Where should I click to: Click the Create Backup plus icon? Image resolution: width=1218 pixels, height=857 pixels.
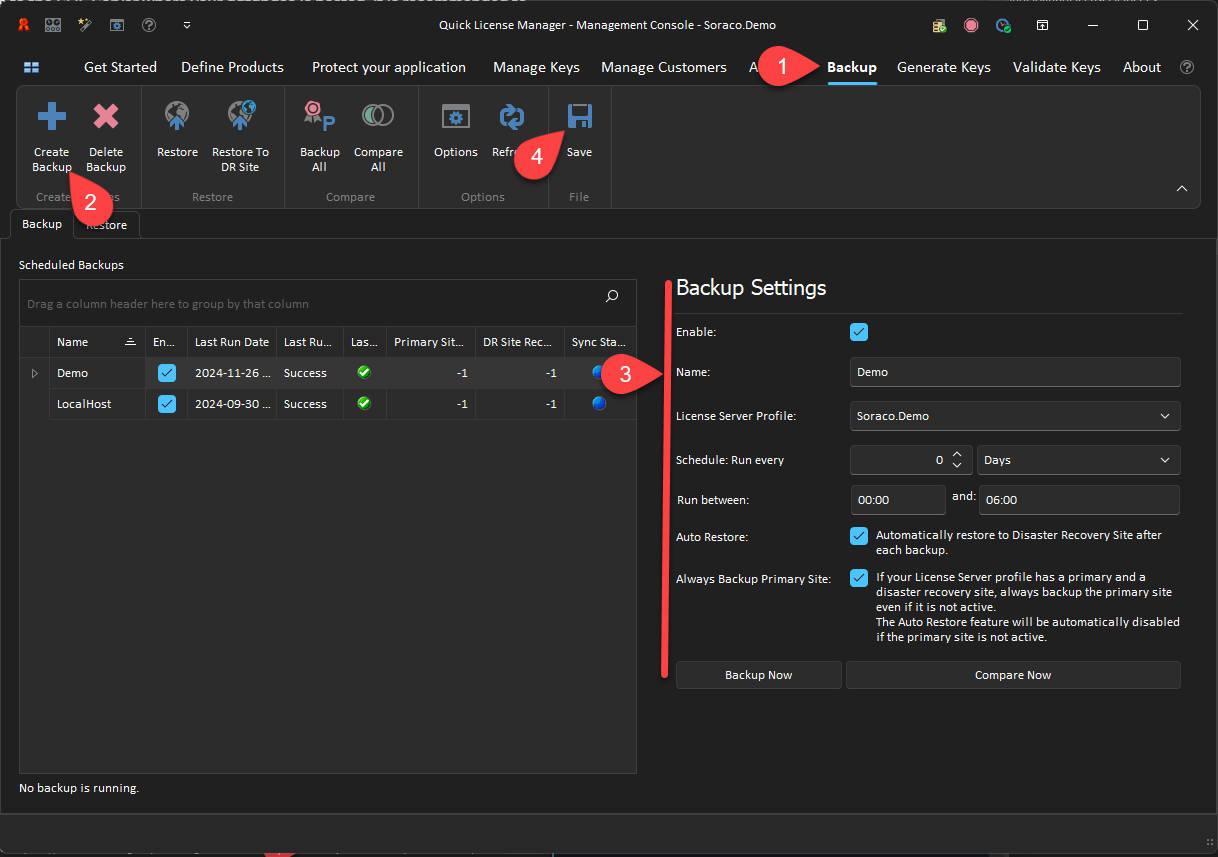51,118
